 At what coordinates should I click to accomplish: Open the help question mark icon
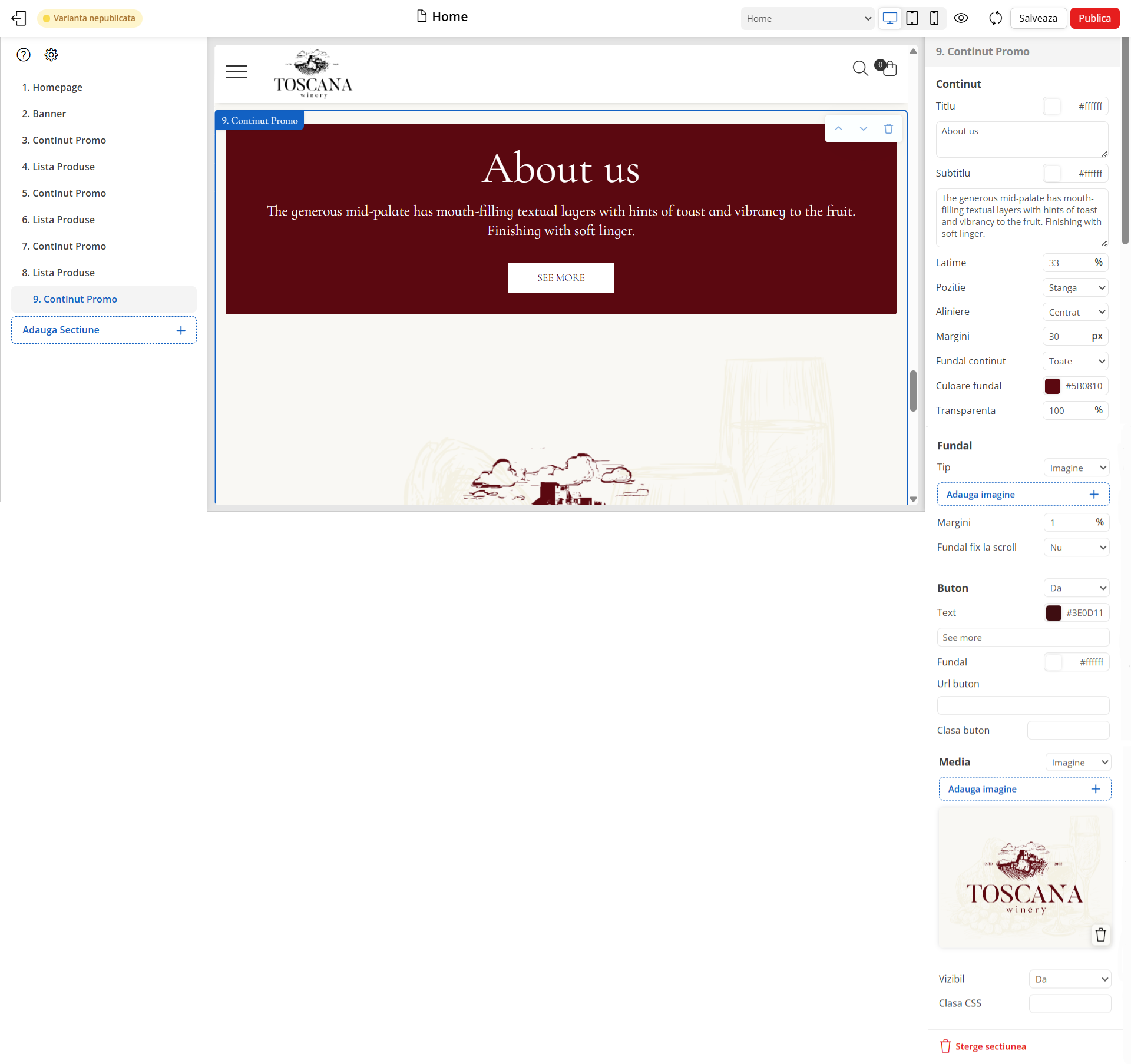24,55
